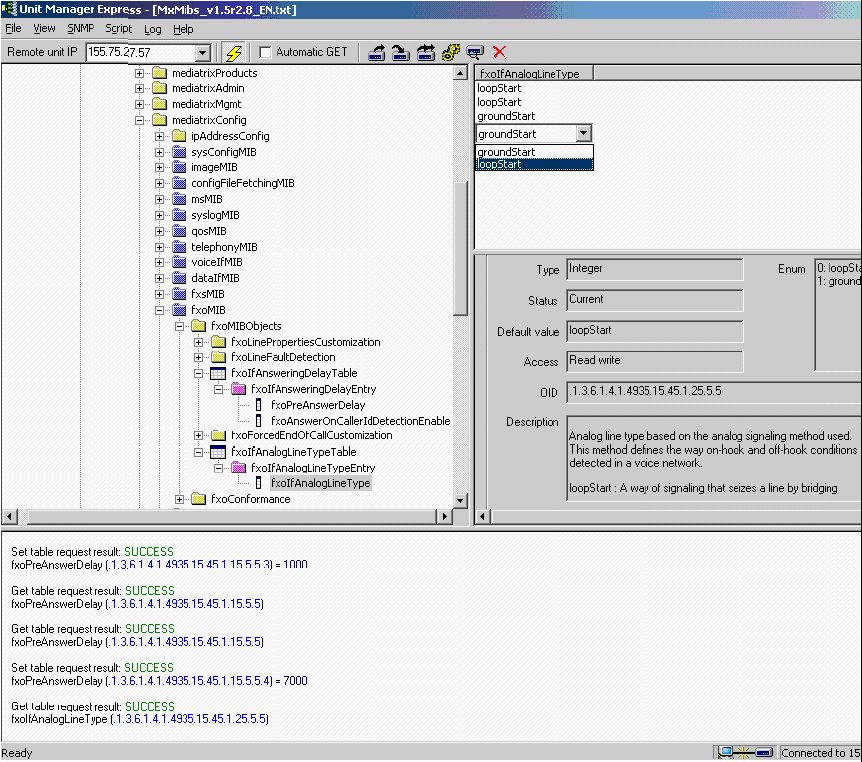The height and width of the screenshot is (762, 862).
Task: Open the Help menu
Action: pos(183,29)
